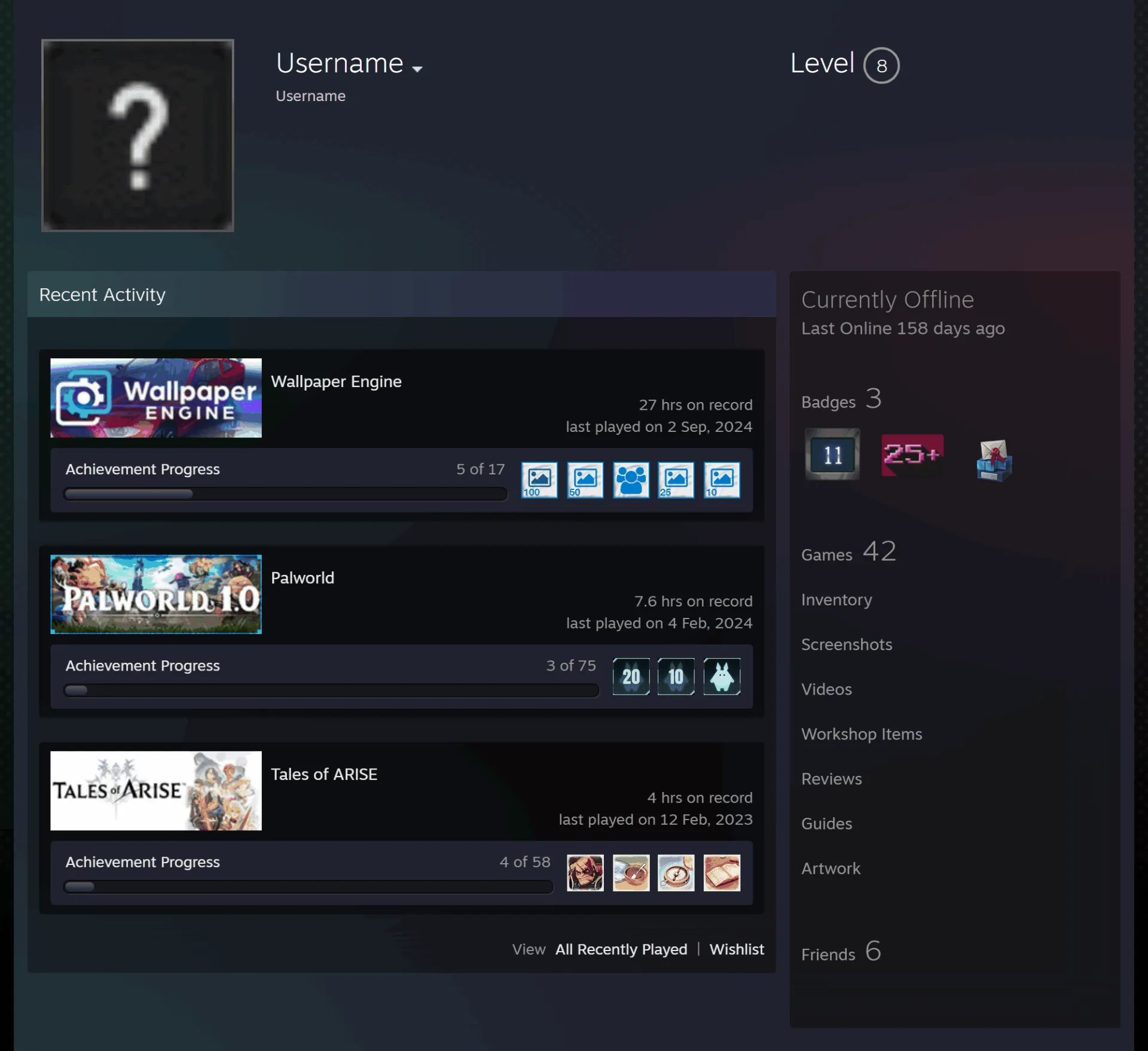Open the Inventory section
Image resolution: width=1148 pixels, height=1051 pixels.
pos(836,600)
